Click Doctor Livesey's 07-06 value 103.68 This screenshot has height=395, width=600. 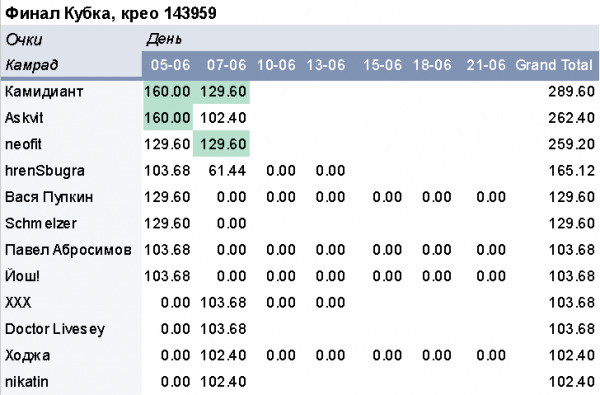[223, 329]
